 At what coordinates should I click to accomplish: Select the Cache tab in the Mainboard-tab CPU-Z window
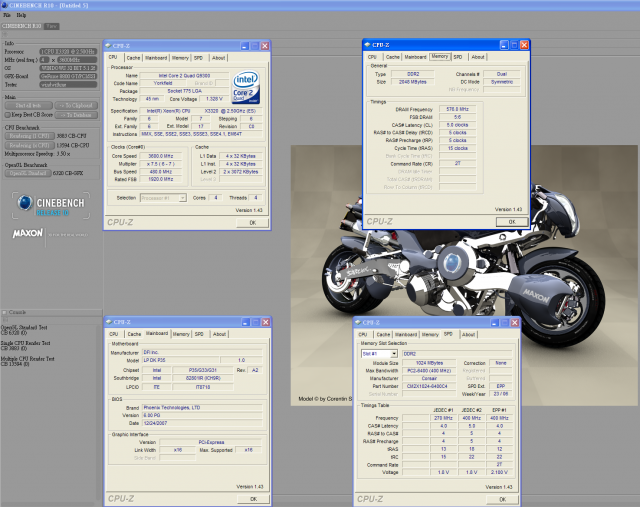pyautogui.click(x=134, y=334)
